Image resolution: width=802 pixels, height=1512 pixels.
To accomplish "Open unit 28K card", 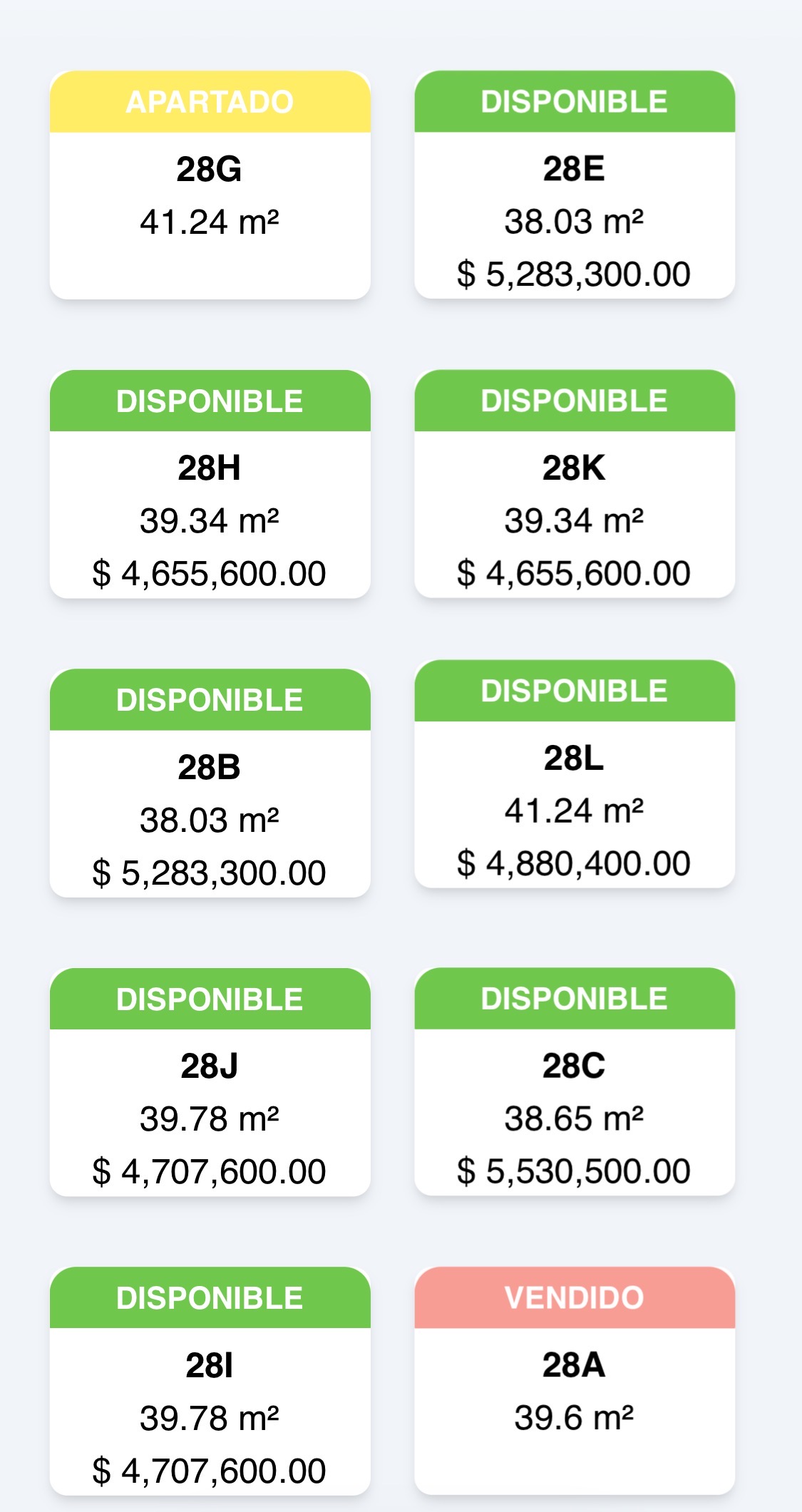I will pyautogui.click(x=575, y=483).
